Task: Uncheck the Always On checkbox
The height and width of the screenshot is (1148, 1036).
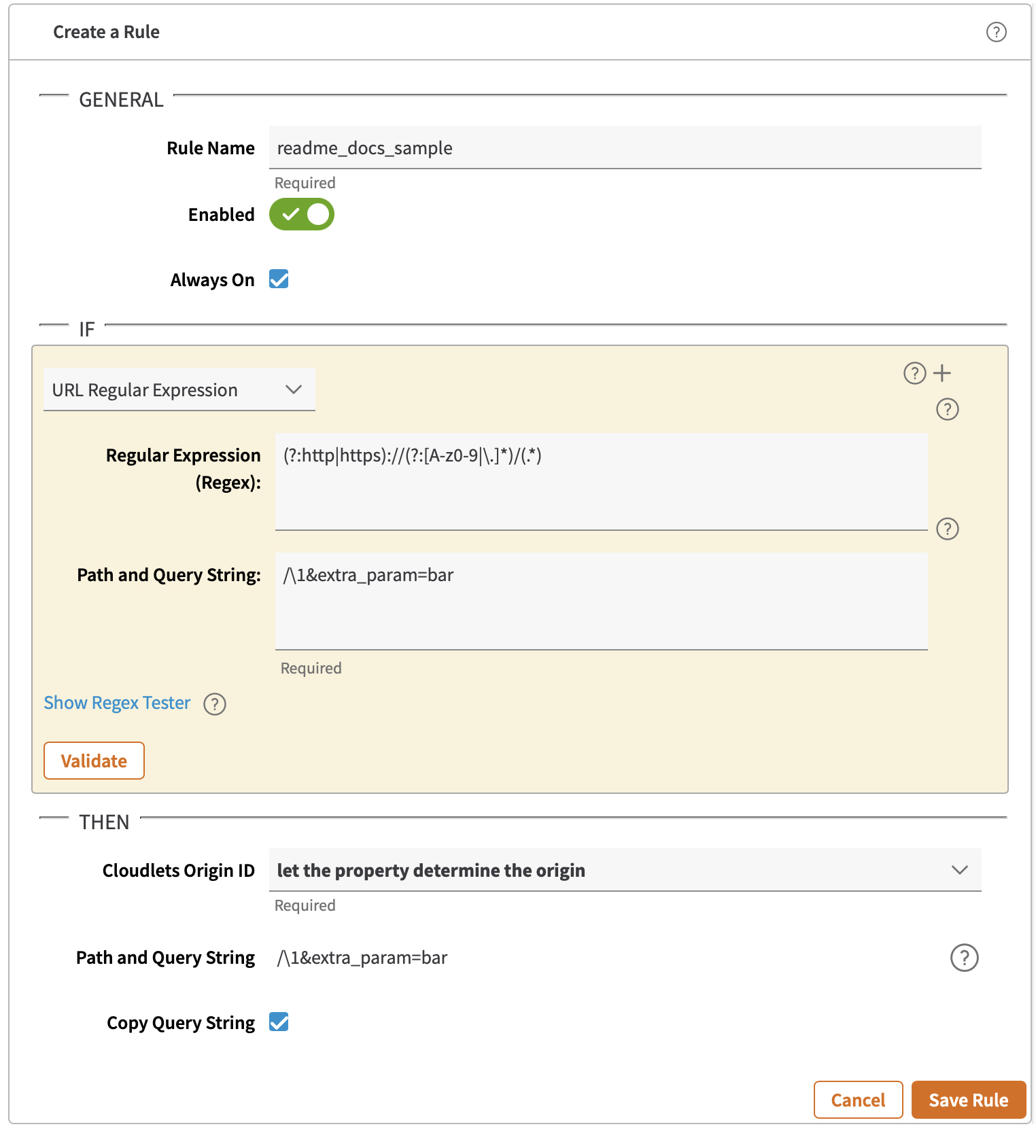Action: tap(279, 279)
